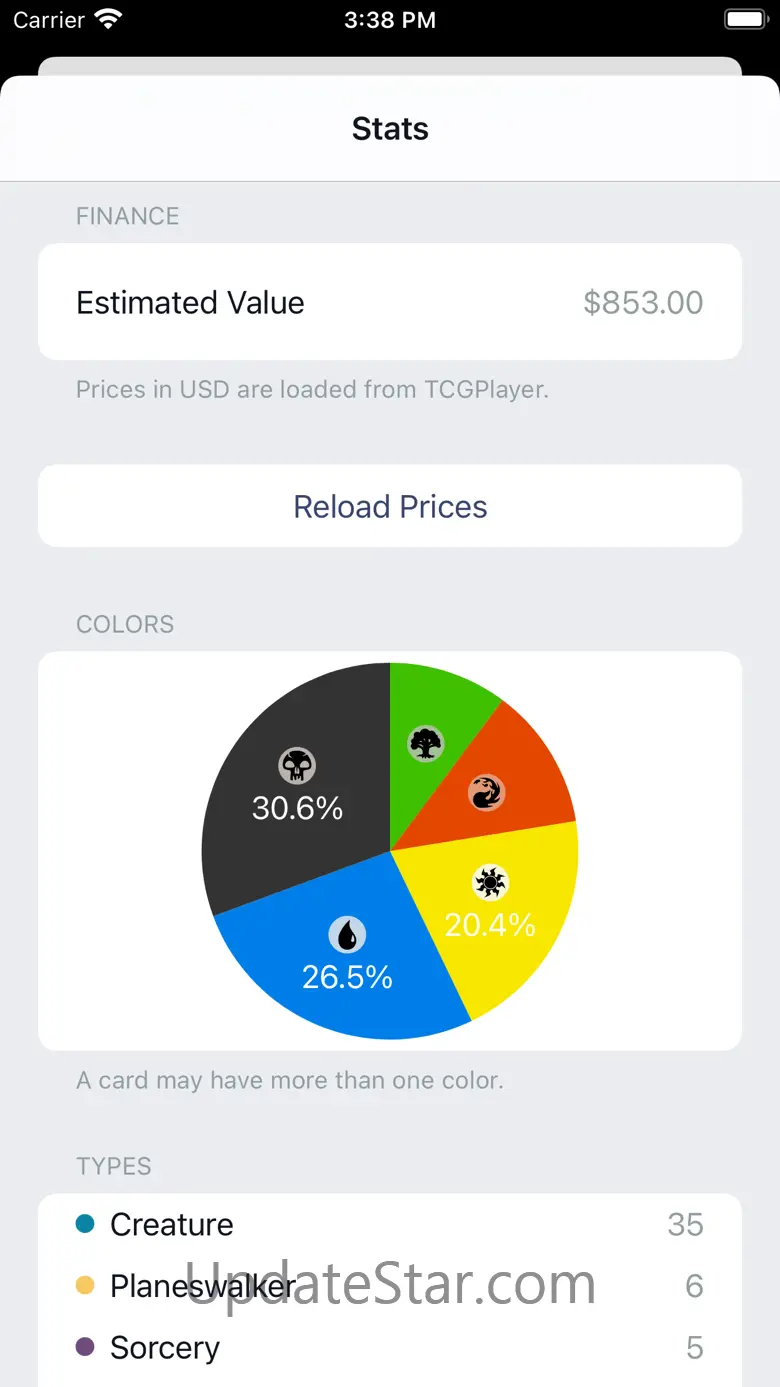
Task: Tap the $853.00 value amount
Action: click(643, 302)
